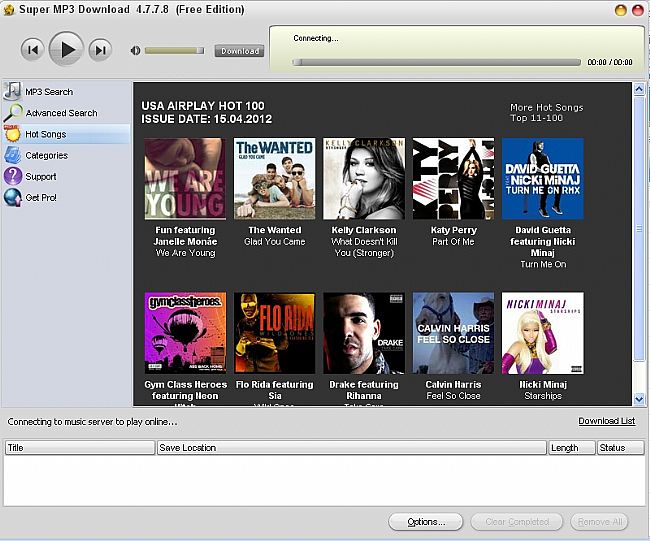
Task: Open the MP3 Search label
Action: tap(49, 92)
